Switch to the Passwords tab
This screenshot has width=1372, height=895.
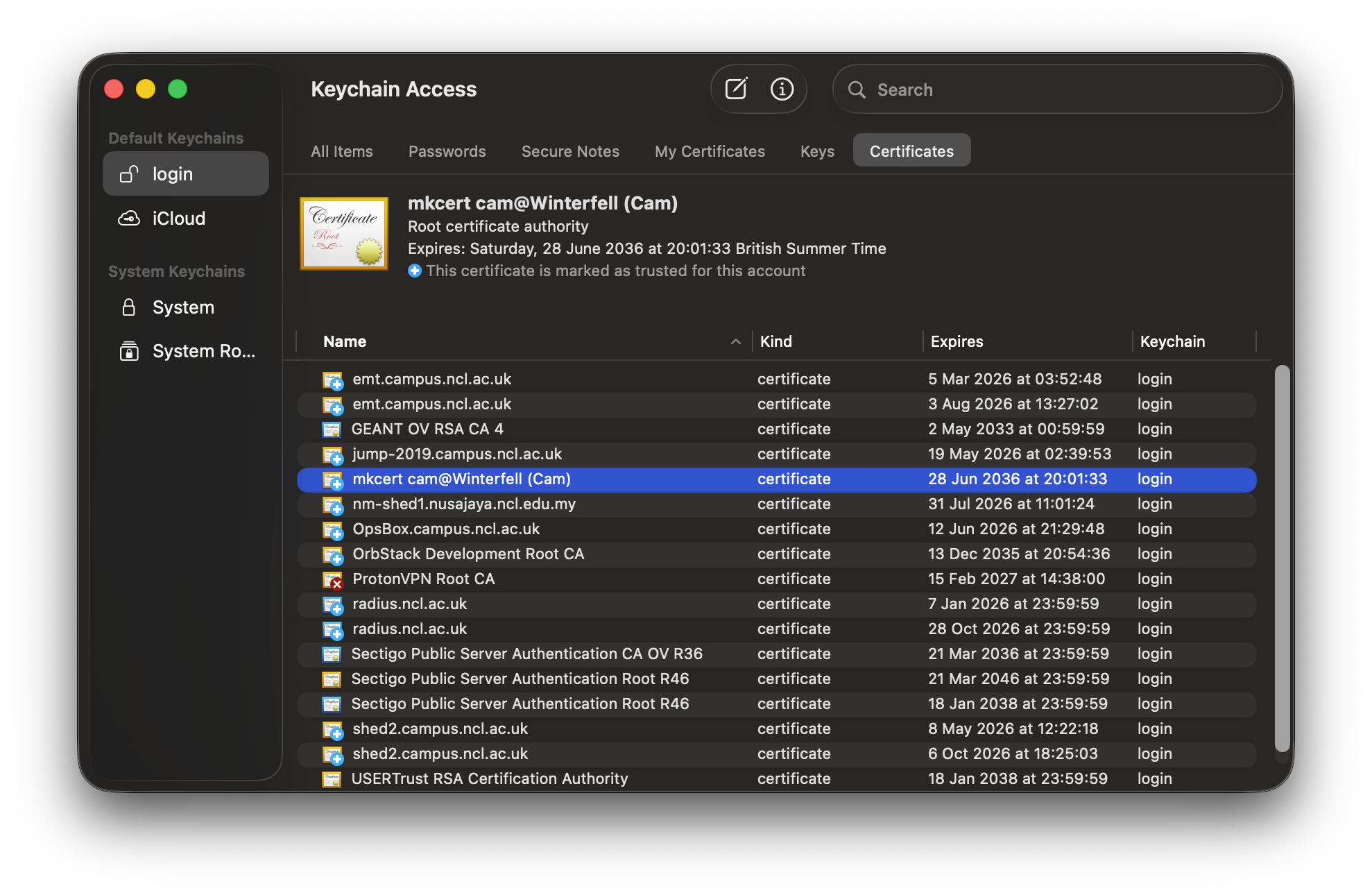click(x=447, y=151)
